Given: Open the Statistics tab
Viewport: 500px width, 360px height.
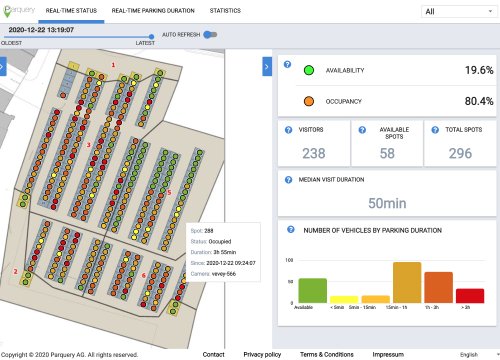Looking at the screenshot, I should point(225,11).
